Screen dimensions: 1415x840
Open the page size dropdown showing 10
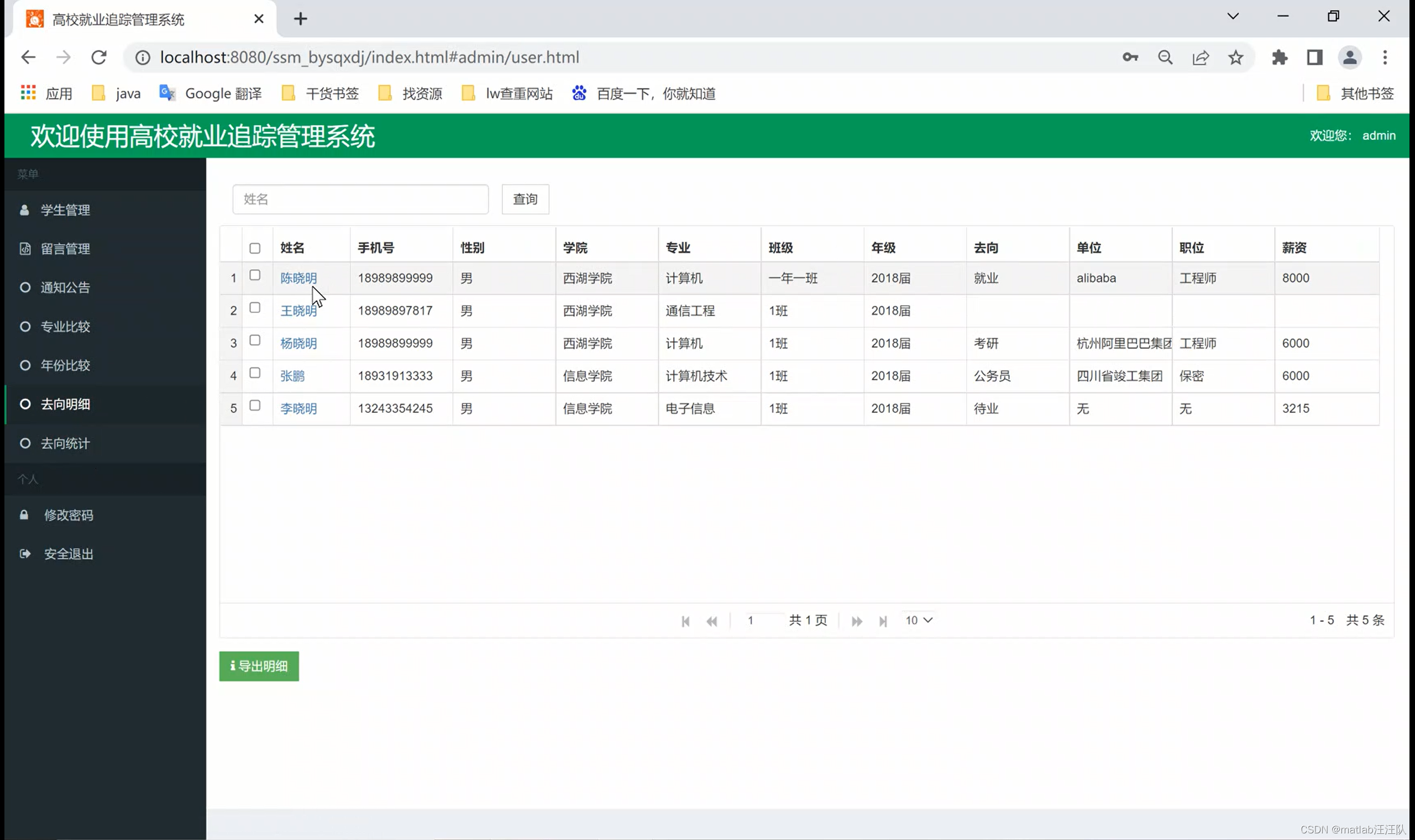click(918, 621)
